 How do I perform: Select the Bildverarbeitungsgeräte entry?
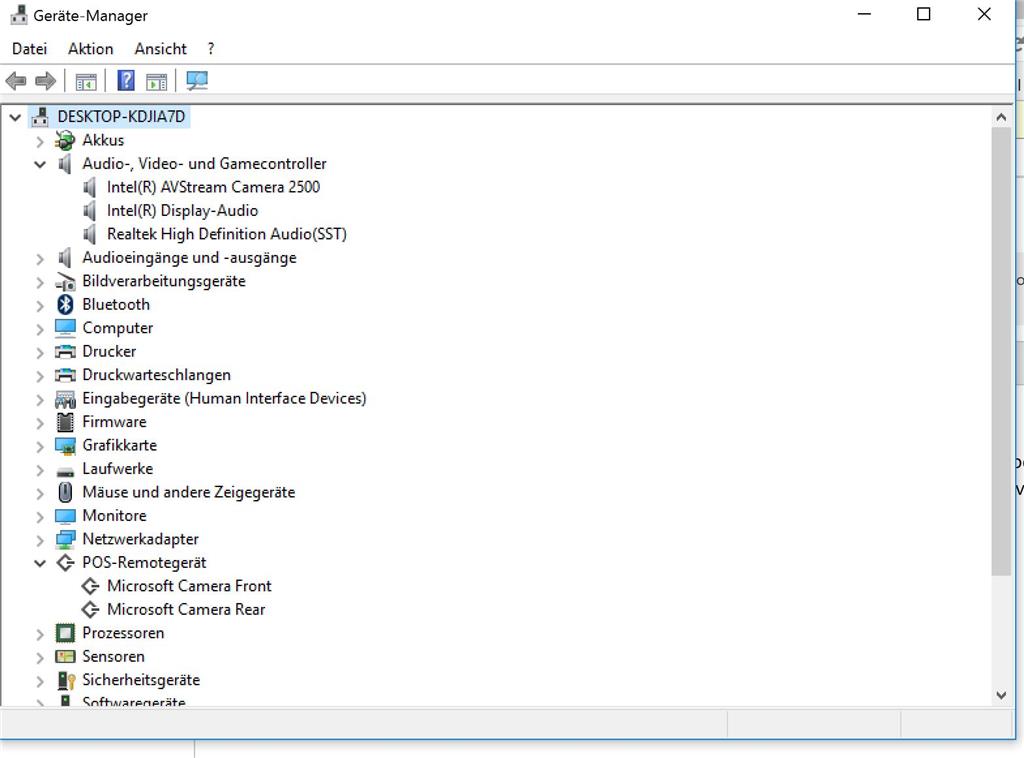[164, 281]
